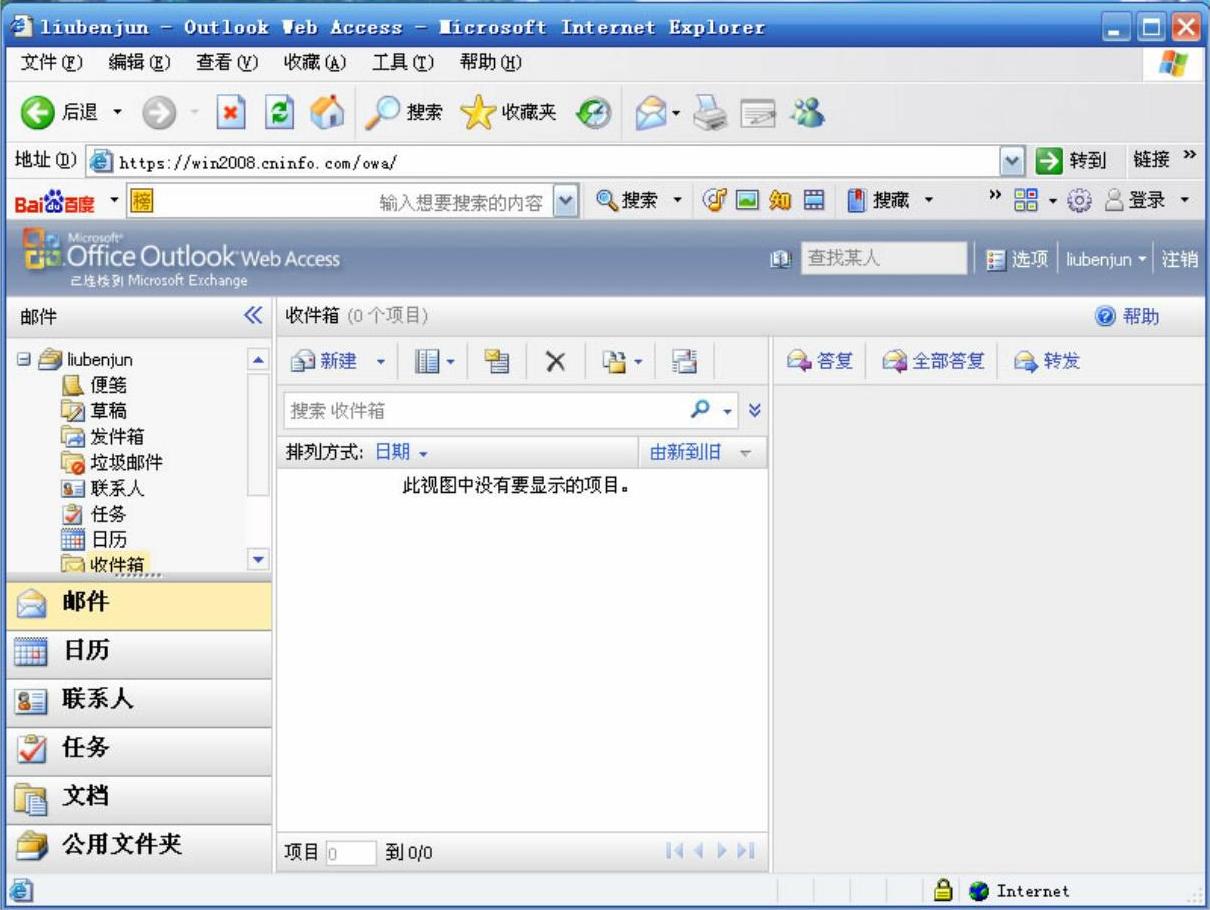Open the 后退 back history dropdown arrow
This screenshot has height=910, width=1210.
click(x=118, y=113)
